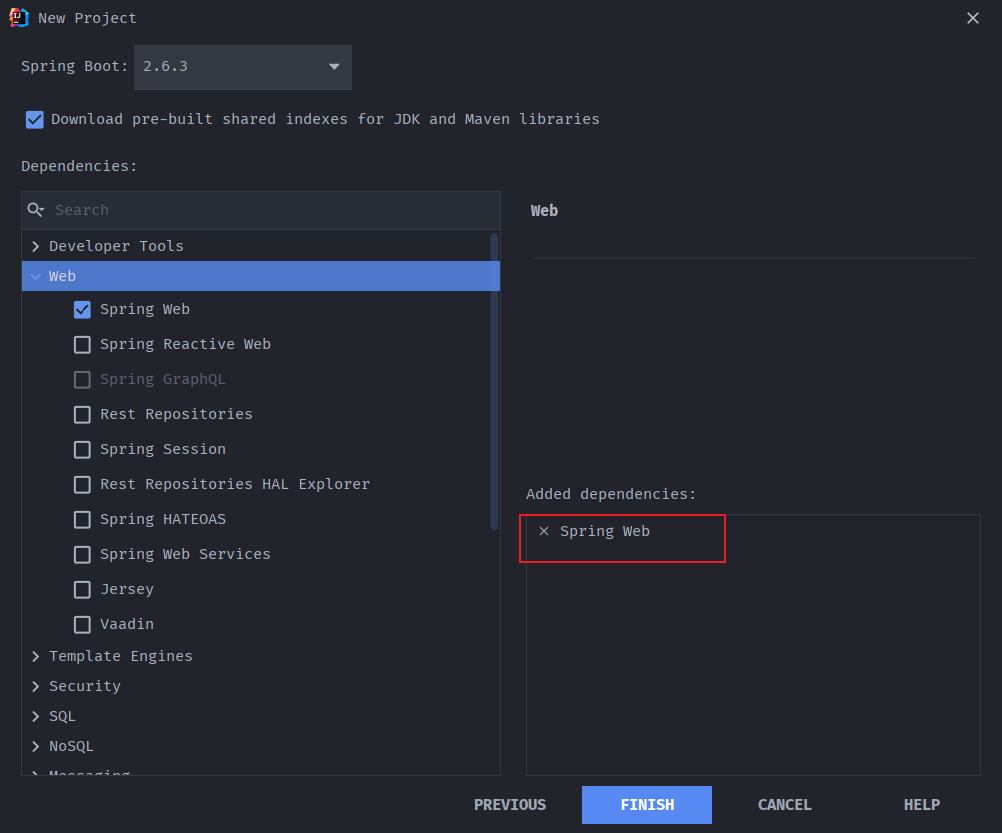The height and width of the screenshot is (833, 1002).
Task: Uncheck the Spring Web checkbox
Action: 82,310
